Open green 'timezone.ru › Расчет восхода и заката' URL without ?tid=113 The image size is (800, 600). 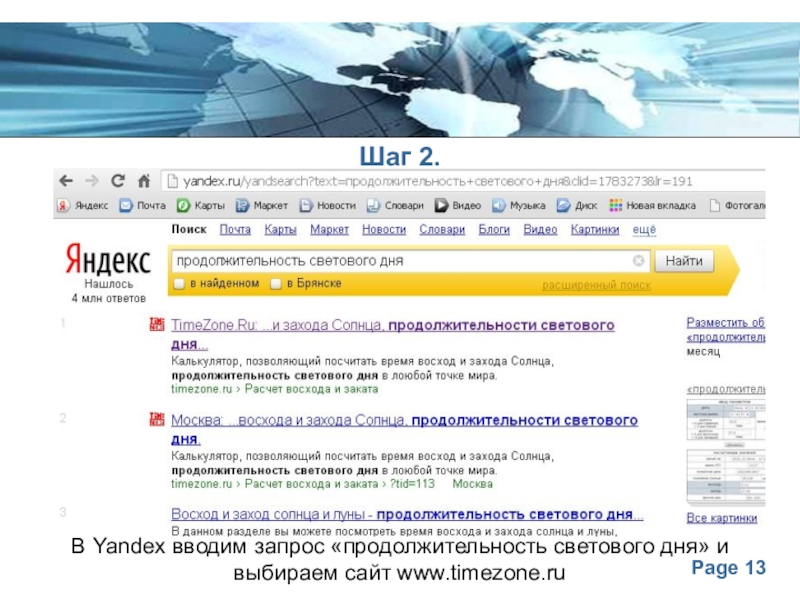coord(275,389)
